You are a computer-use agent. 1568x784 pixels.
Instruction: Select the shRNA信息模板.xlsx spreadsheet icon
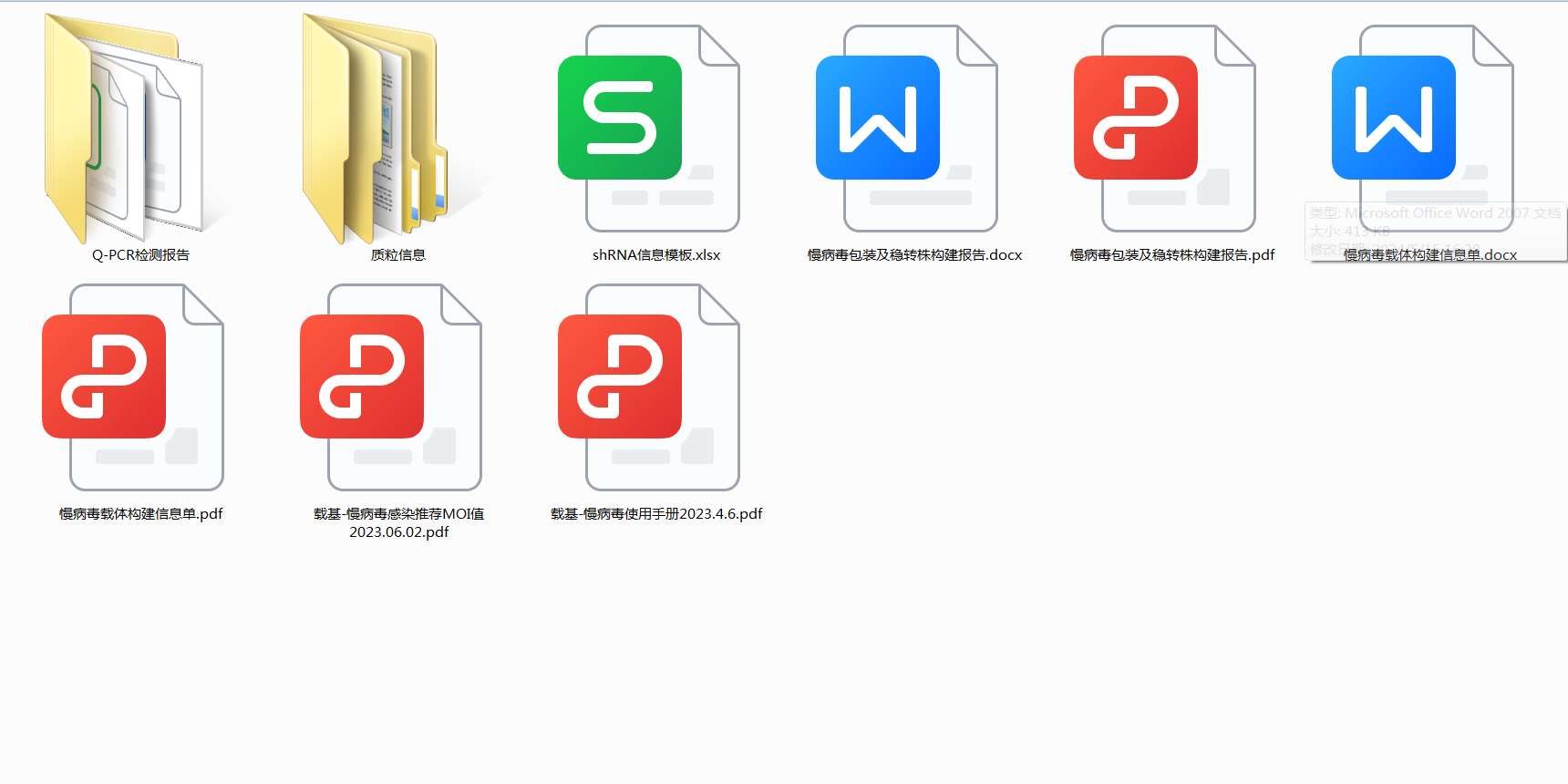648,129
